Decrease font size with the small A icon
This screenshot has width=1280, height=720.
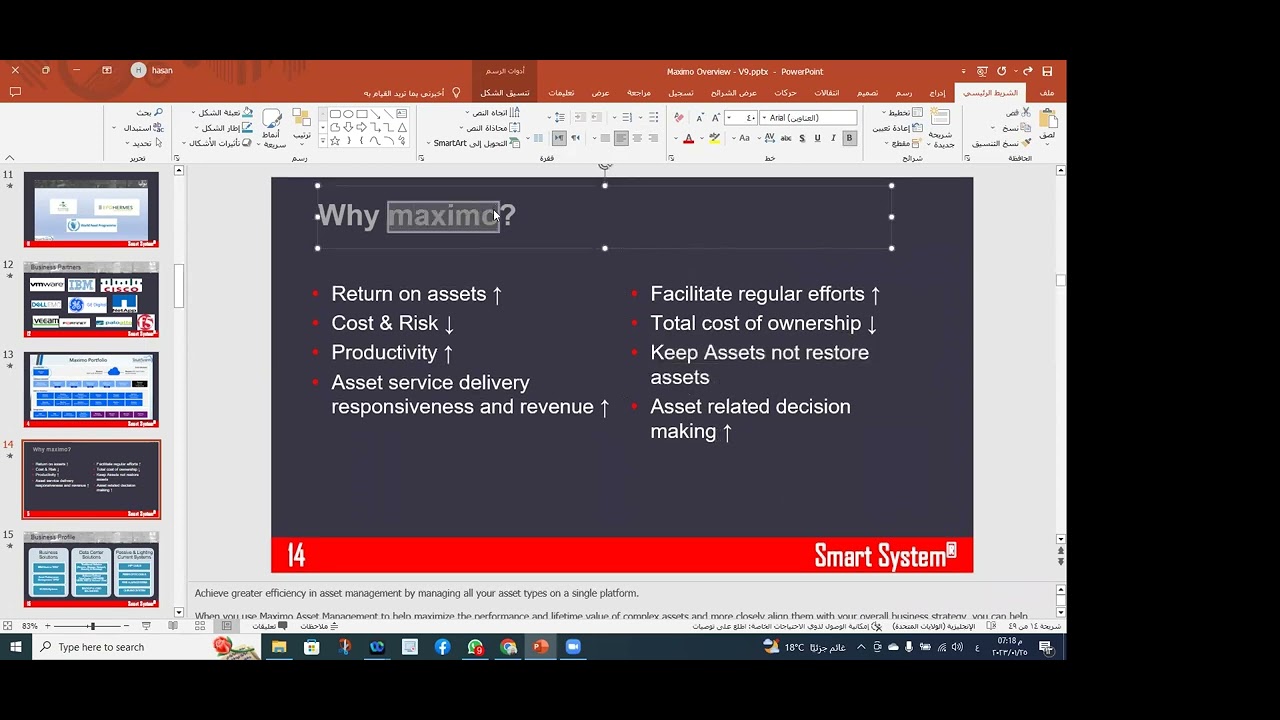coord(701,118)
